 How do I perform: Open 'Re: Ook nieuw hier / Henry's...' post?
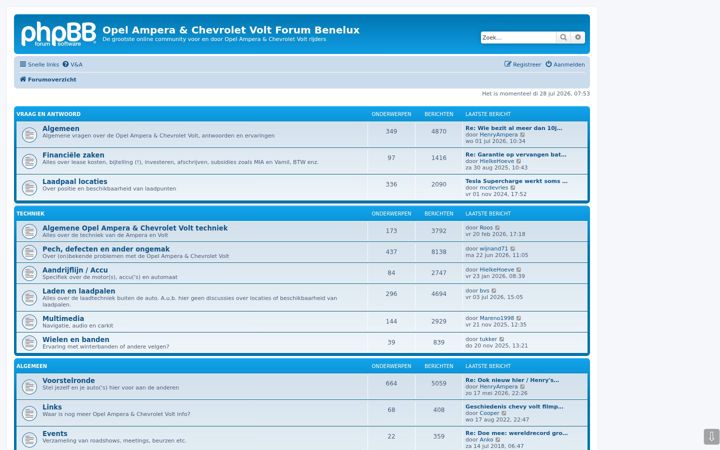pyautogui.click(x=512, y=380)
